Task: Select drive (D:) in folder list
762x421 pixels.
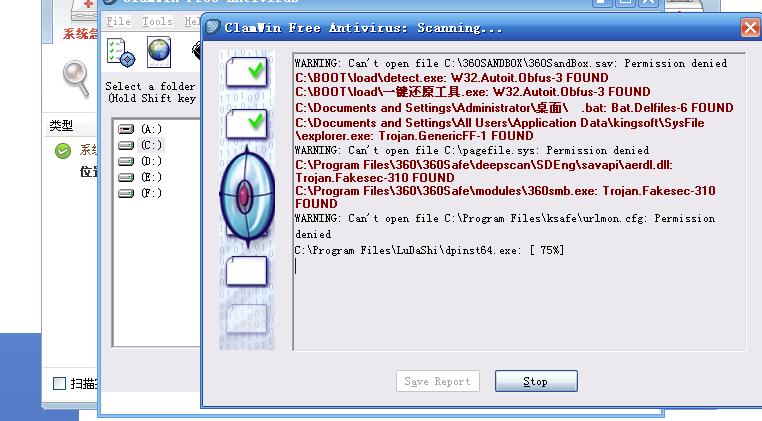Action: 140,161
